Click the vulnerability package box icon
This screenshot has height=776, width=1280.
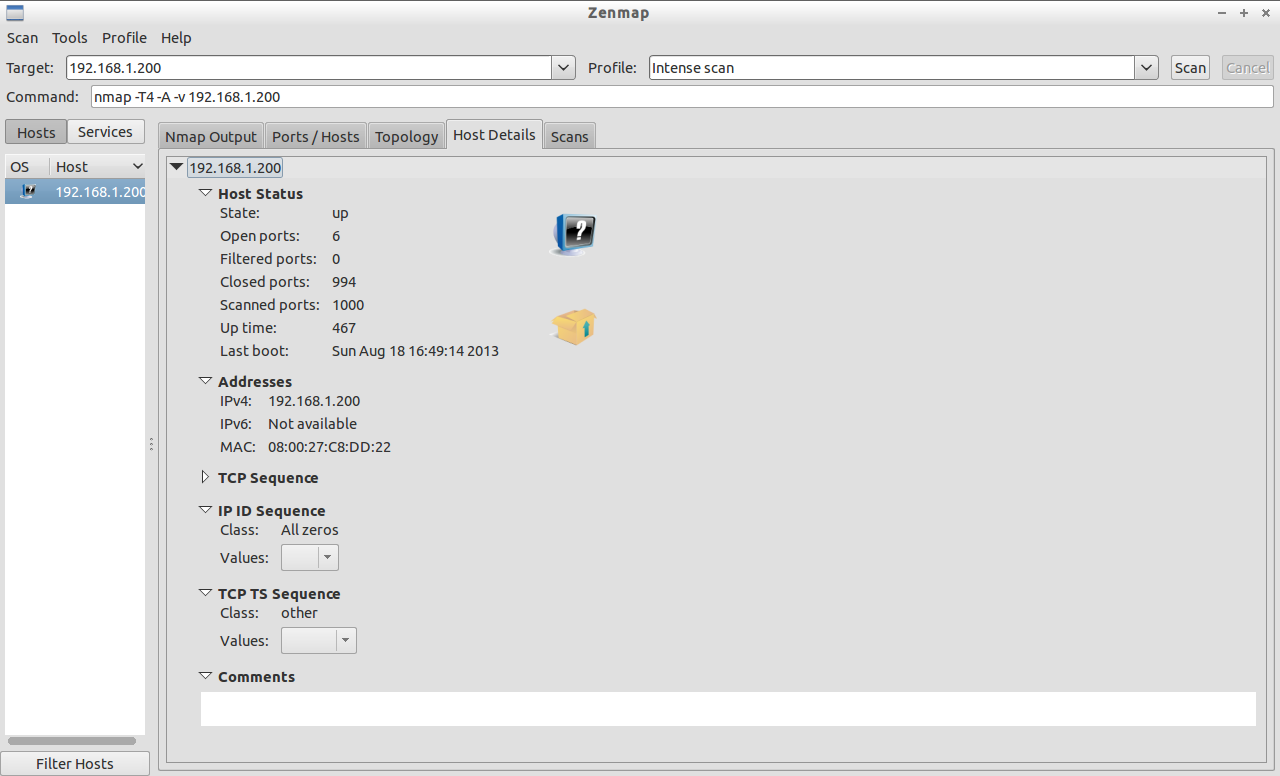pos(574,327)
